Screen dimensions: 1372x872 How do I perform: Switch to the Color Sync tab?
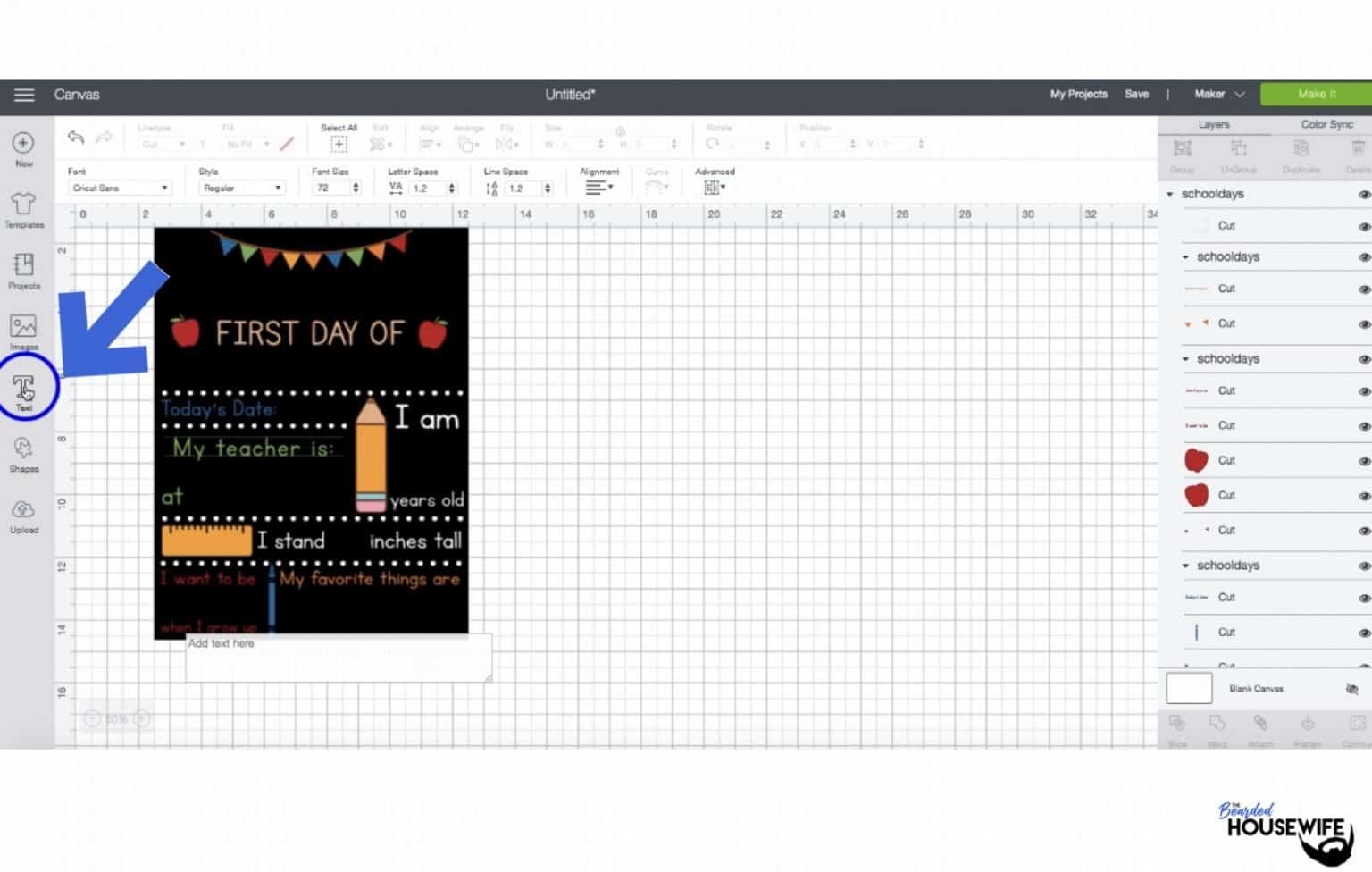point(1326,124)
